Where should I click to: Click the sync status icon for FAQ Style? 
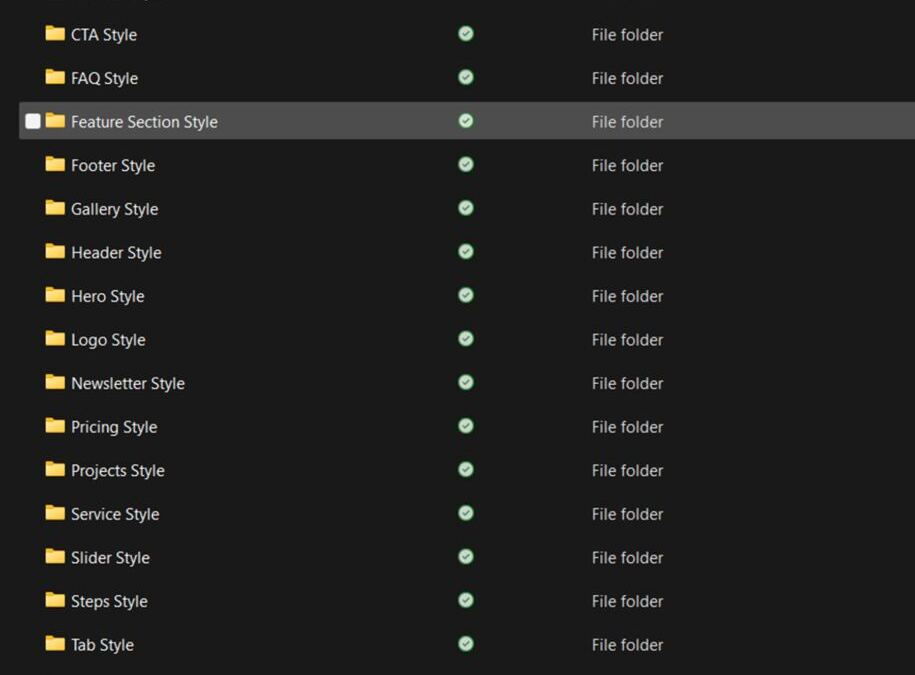(466, 77)
